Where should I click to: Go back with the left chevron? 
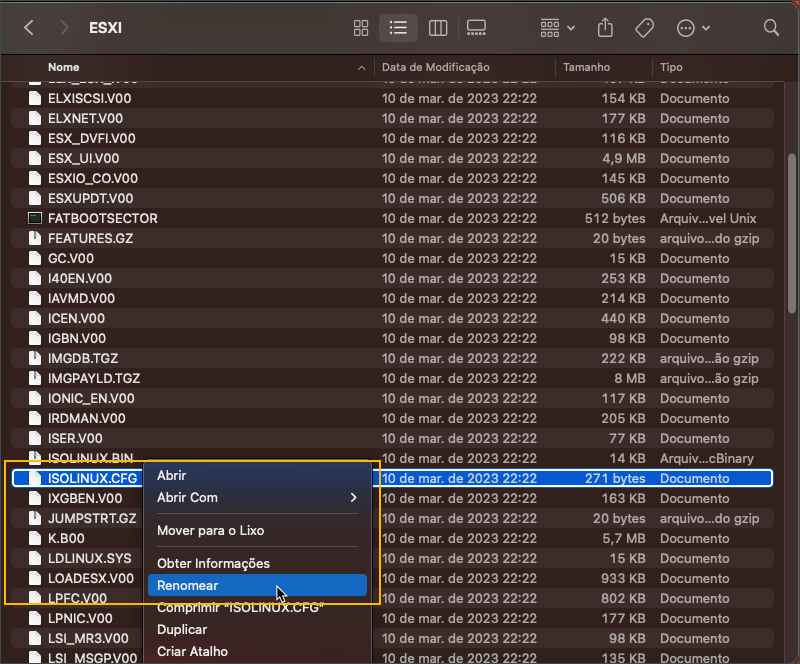29,28
